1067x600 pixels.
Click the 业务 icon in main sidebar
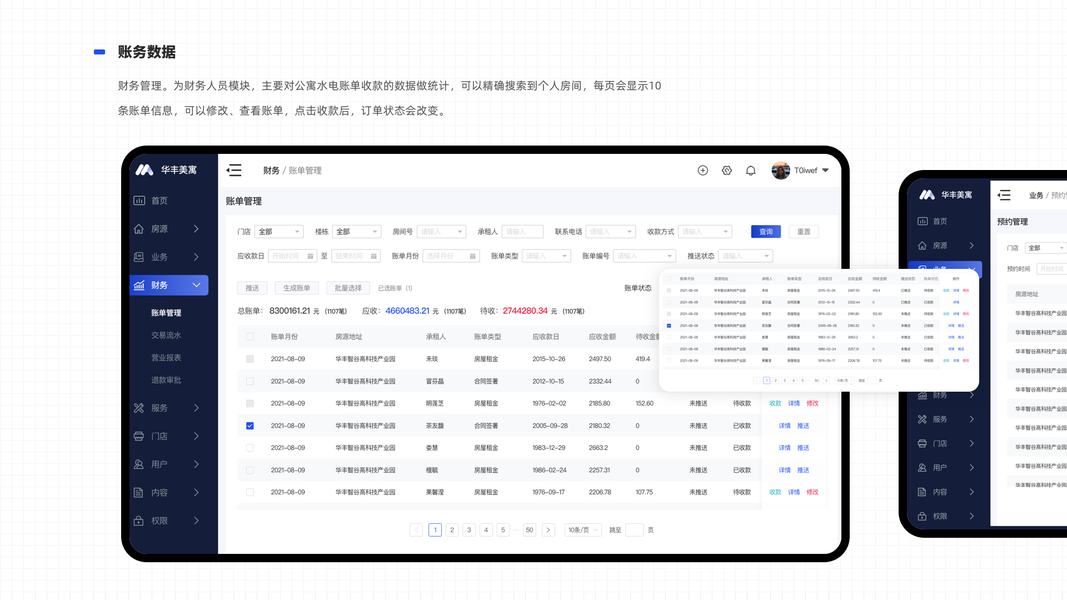point(139,256)
